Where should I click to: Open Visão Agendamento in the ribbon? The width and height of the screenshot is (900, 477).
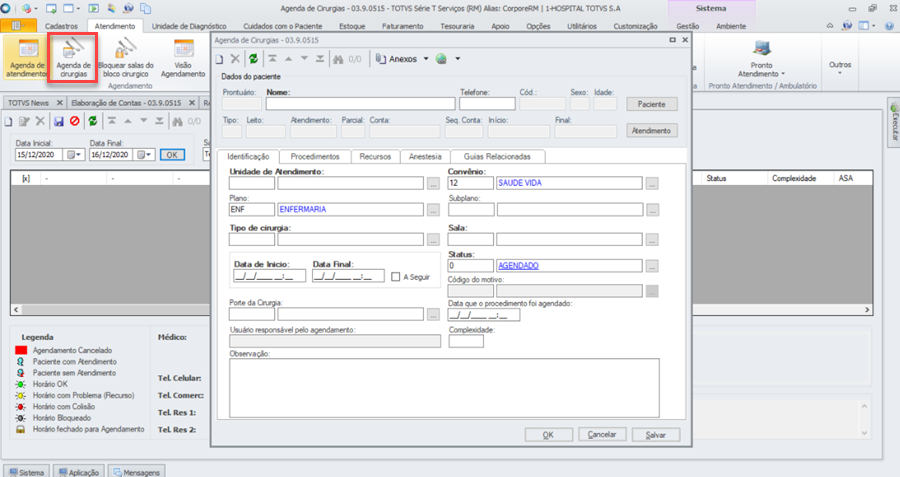click(183, 57)
